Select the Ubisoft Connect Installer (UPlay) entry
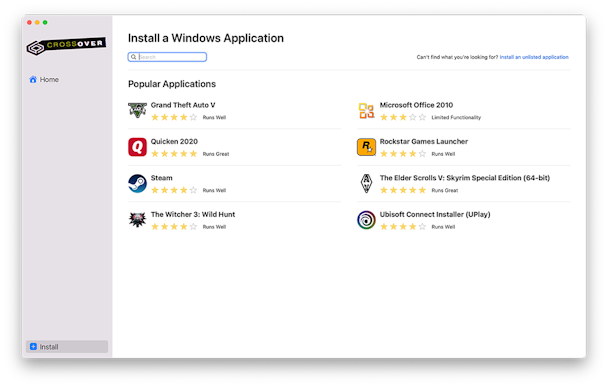The width and height of the screenshot is (608, 387). [x=463, y=220]
